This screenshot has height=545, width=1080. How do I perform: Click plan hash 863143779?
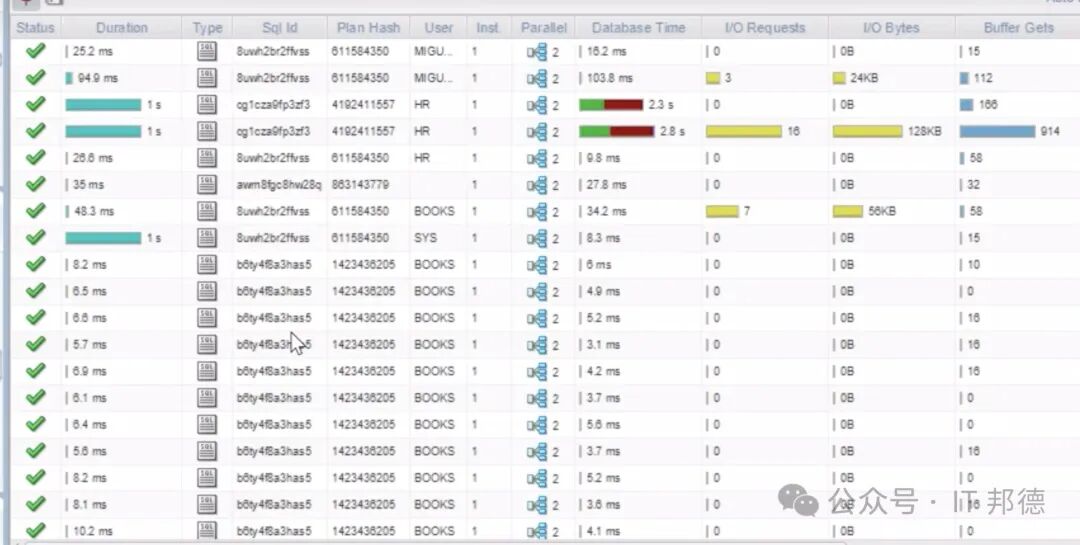click(360, 185)
